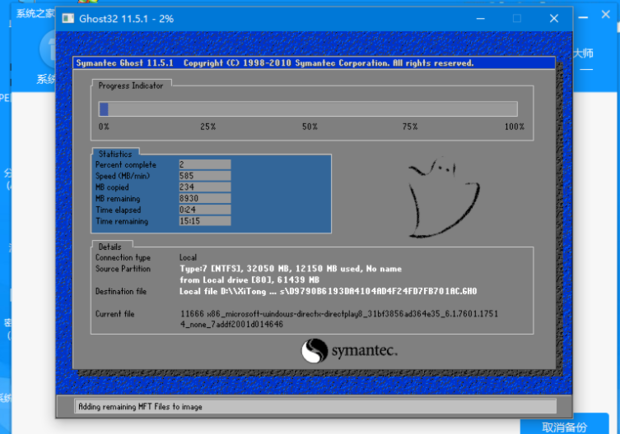Click the 'Time remaining' label
620x434 pixels.
(x=122, y=221)
